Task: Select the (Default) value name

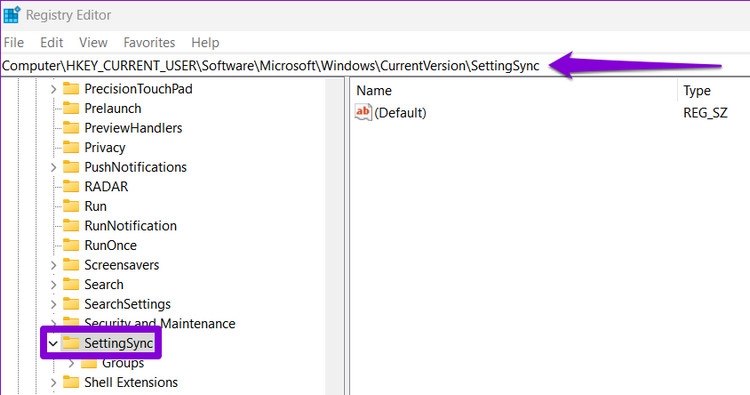Action: (400, 113)
